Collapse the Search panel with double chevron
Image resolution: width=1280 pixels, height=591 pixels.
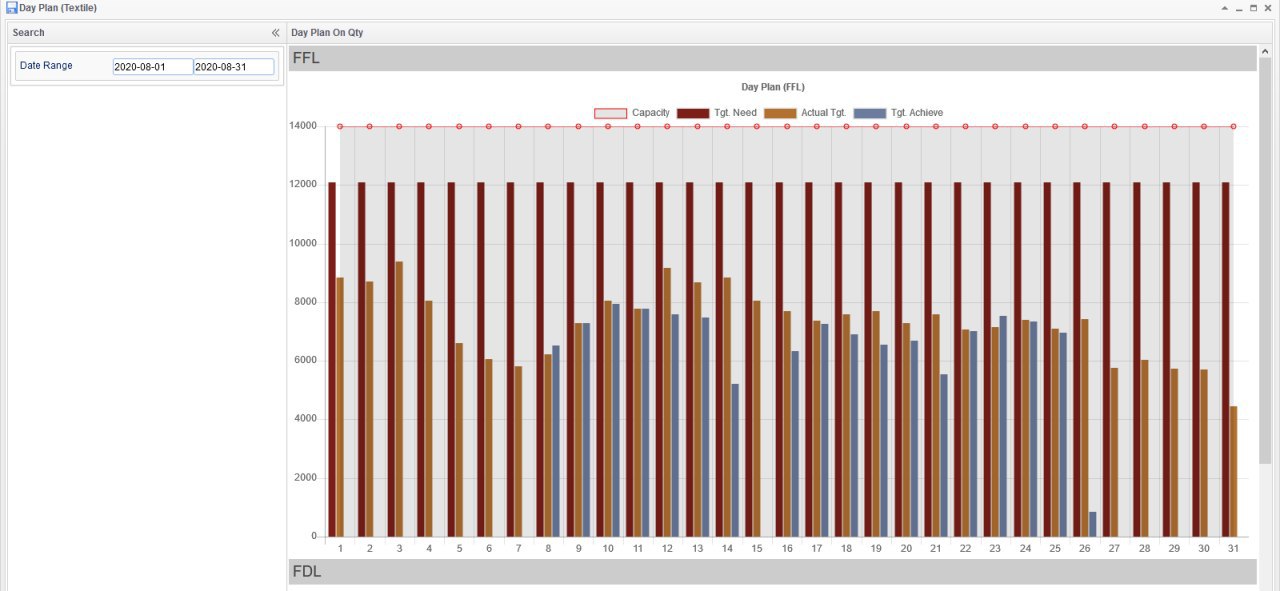[276, 33]
